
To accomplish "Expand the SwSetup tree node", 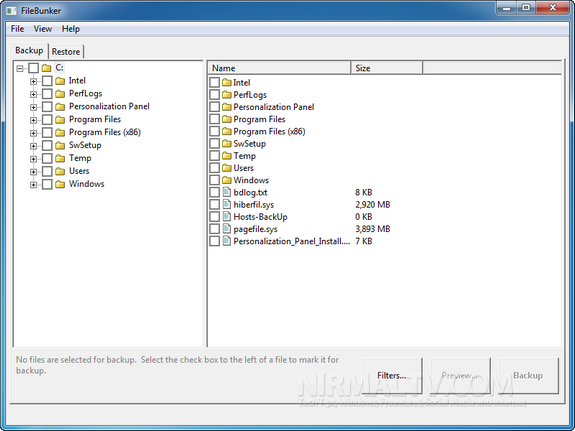I will tap(33, 146).
